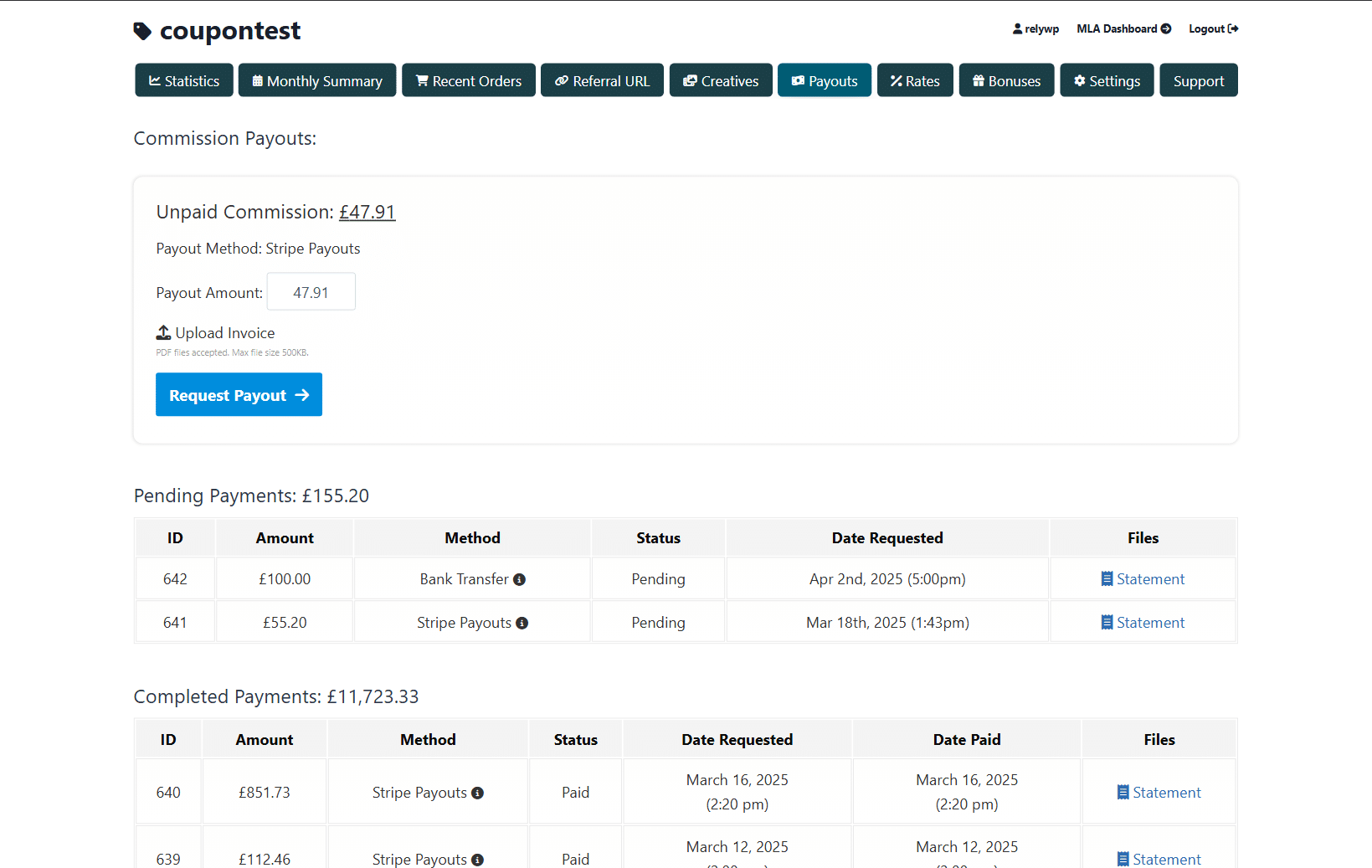Click the pending £100.00 amount cell

[285, 579]
